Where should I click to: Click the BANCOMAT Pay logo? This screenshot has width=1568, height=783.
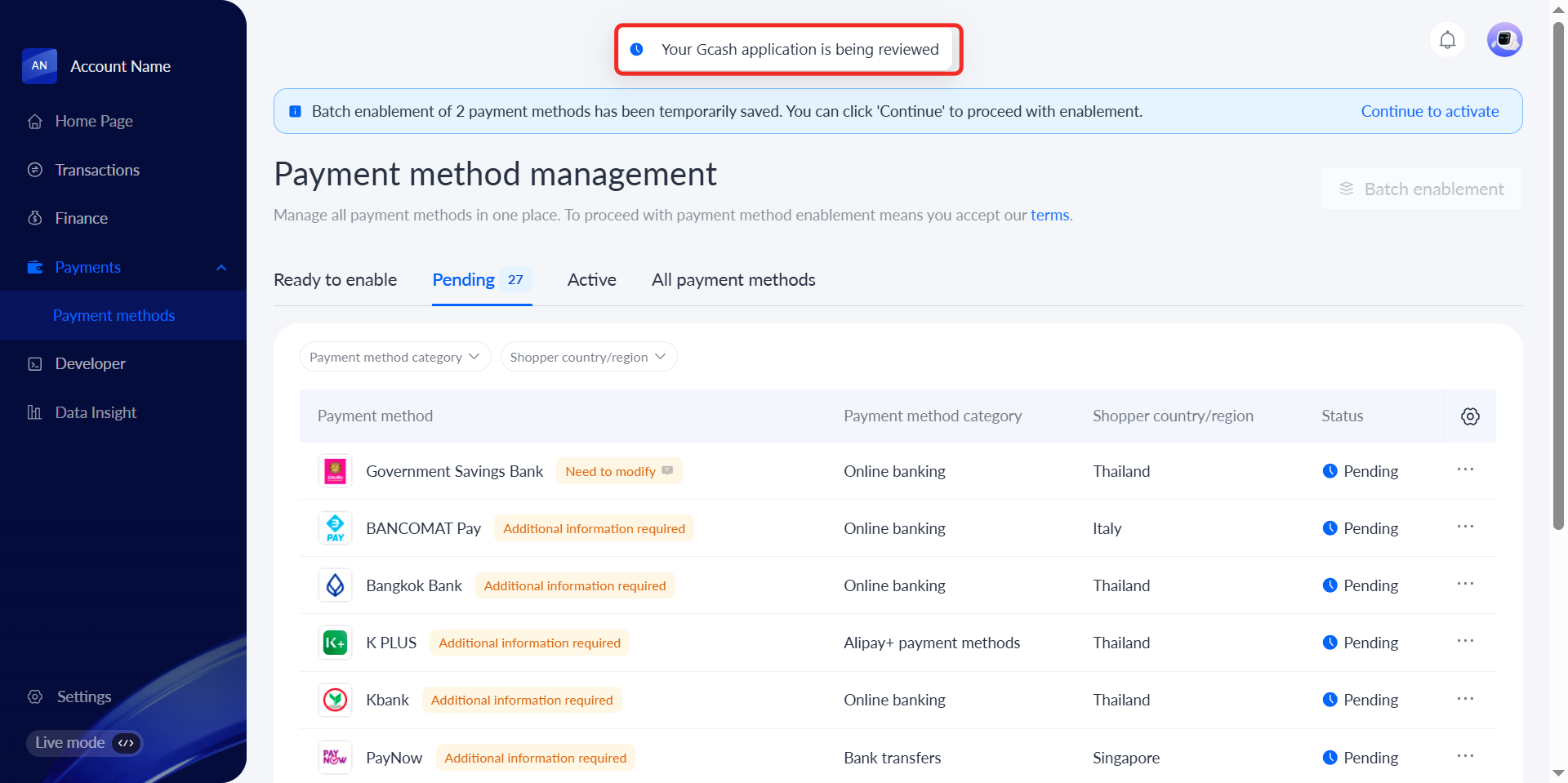[335, 528]
